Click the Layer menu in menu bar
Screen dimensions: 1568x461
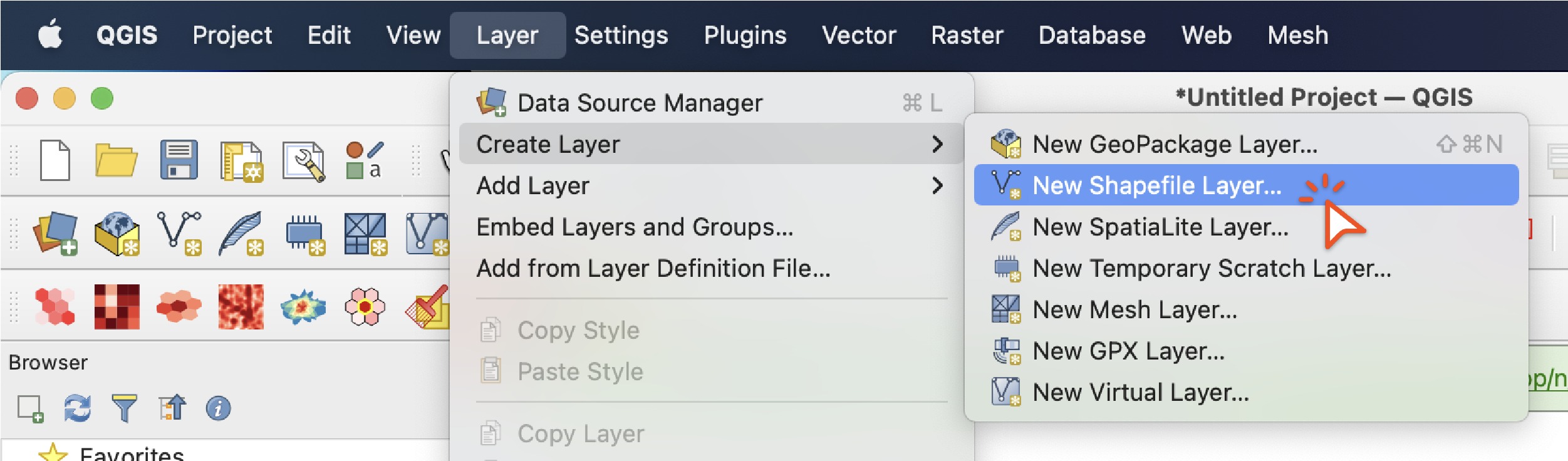coord(507,35)
